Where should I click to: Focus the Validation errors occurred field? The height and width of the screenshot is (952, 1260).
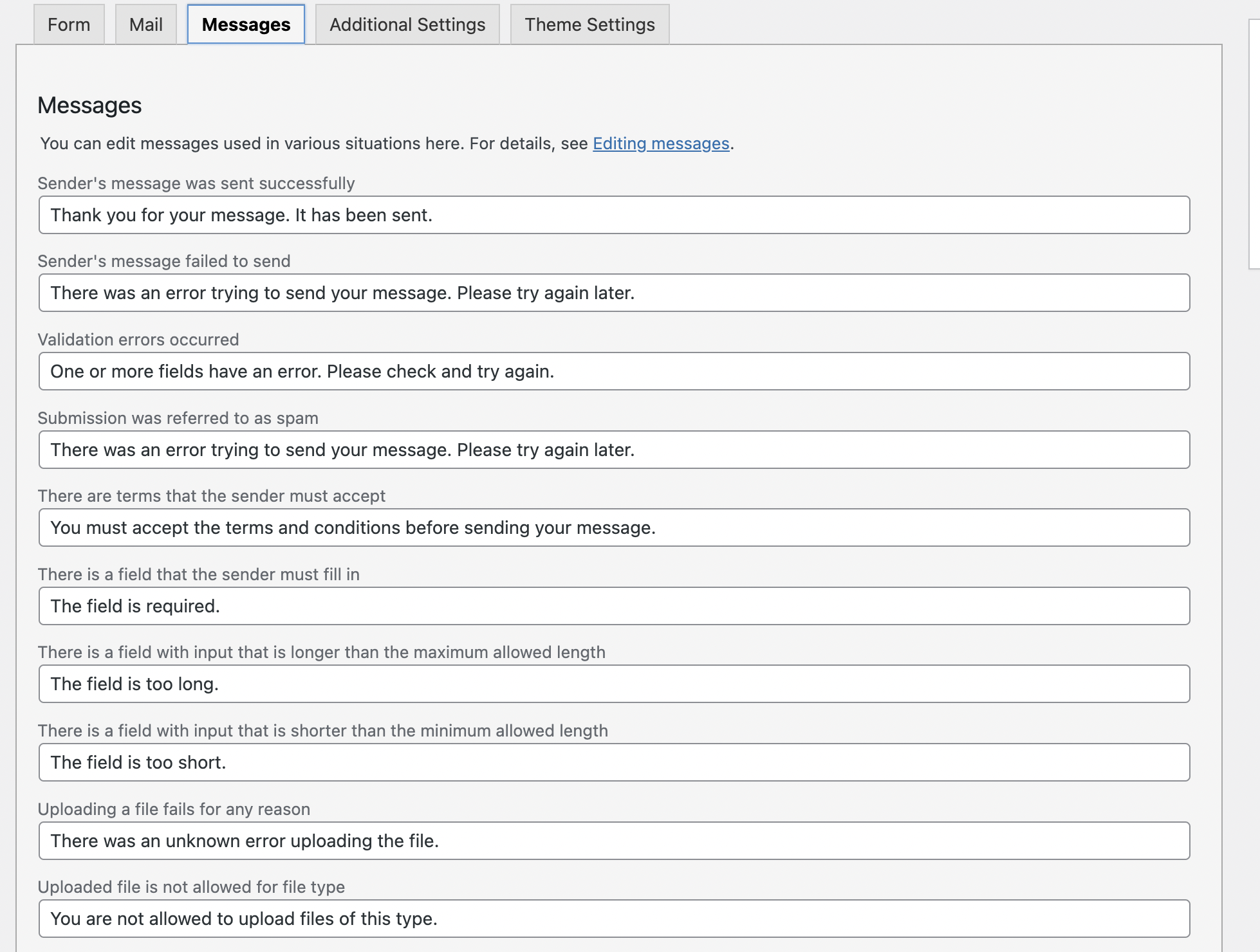pyautogui.click(x=614, y=371)
